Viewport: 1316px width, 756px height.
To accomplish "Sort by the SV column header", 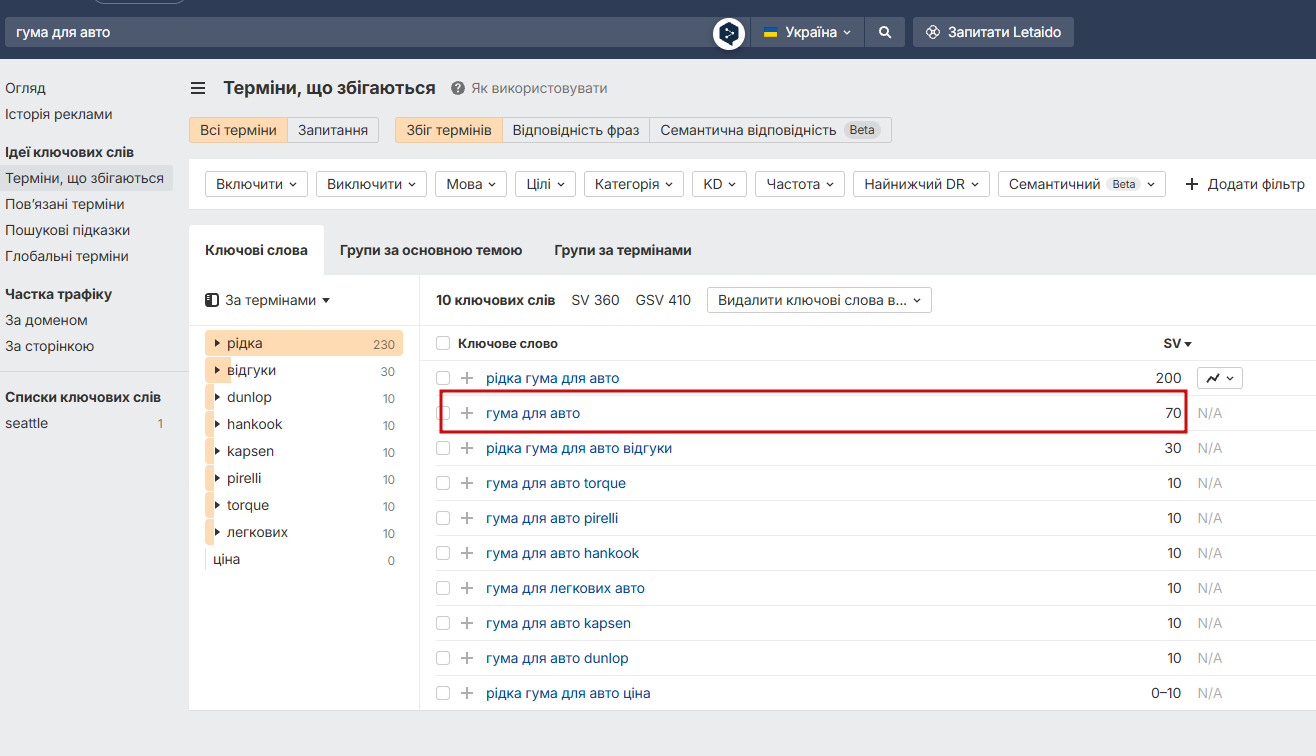I will pos(1177,343).
